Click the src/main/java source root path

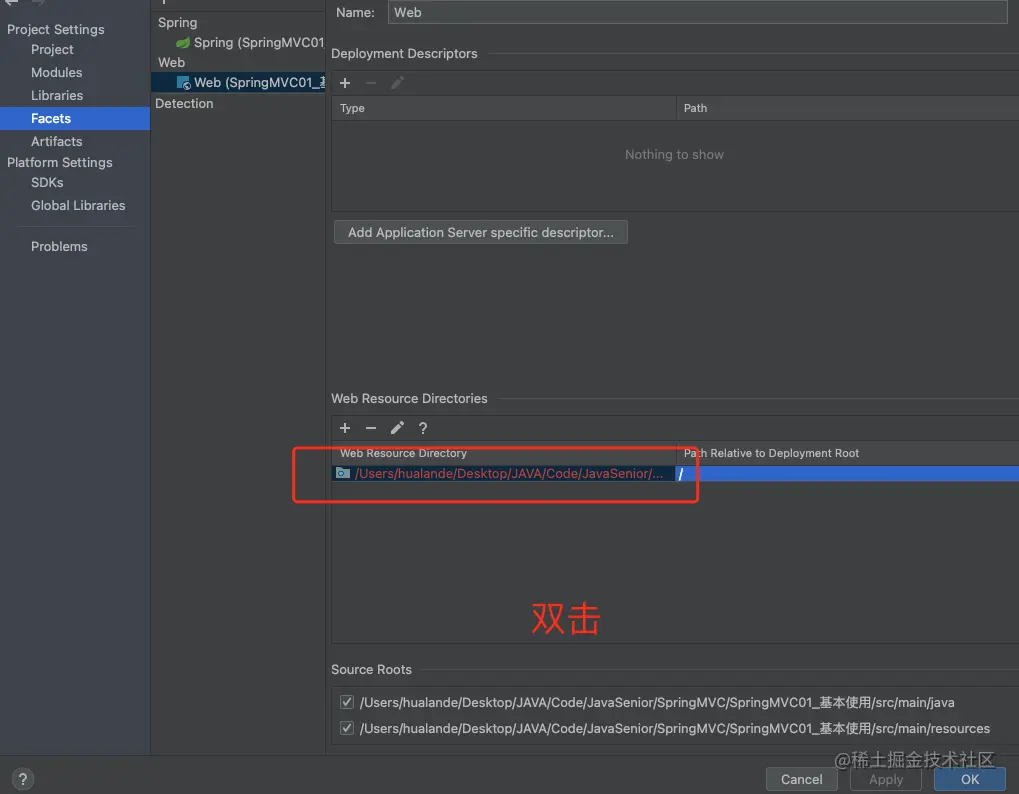[657, 702]
